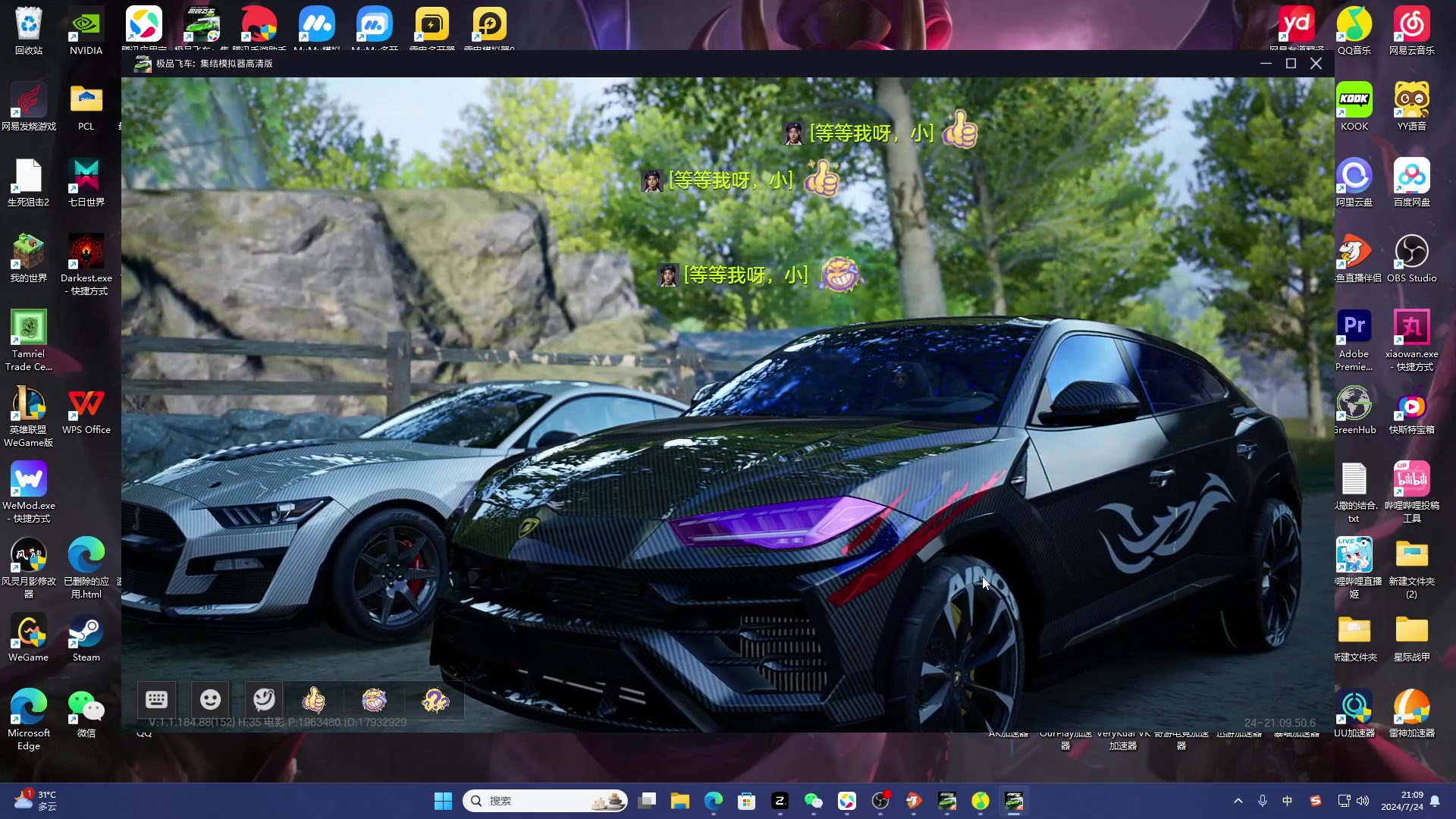Launch Microsoft Edge desktop shortcut

pyautogui.click(x=29, y=720)
